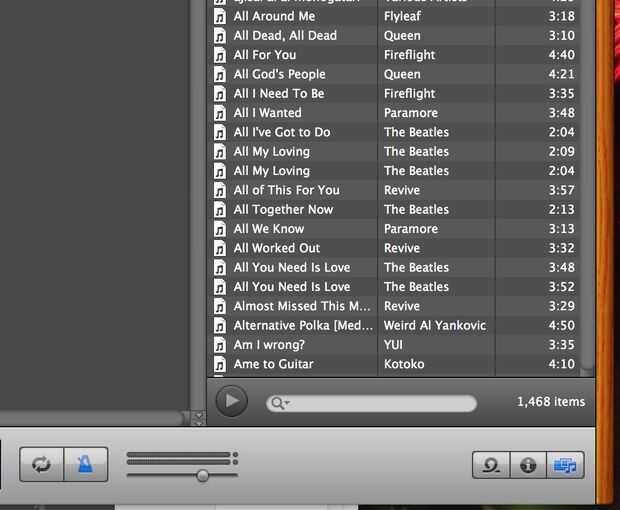620x510 pixels.
Task: Toggle the metronome button
Action: click(x=86, y=464)
